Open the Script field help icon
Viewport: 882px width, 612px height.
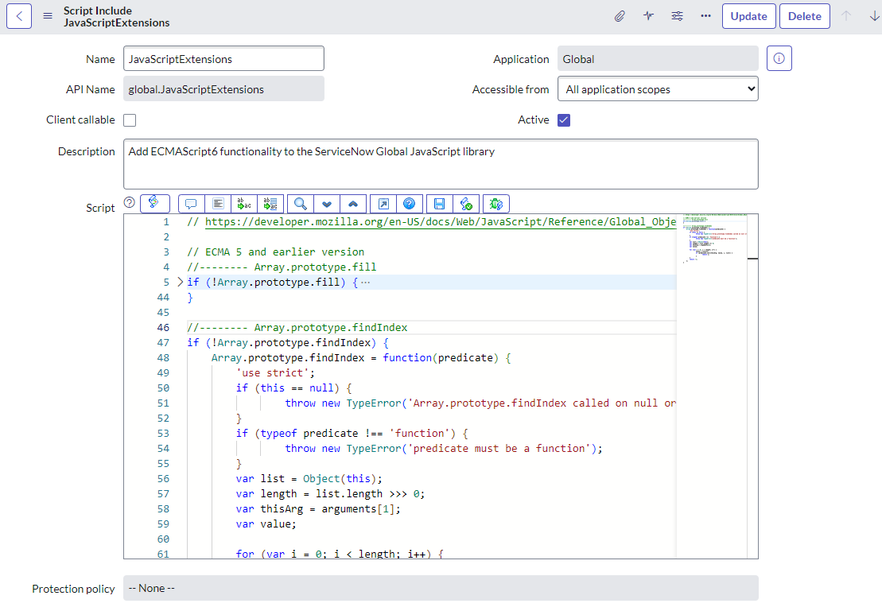coord(129,202)
